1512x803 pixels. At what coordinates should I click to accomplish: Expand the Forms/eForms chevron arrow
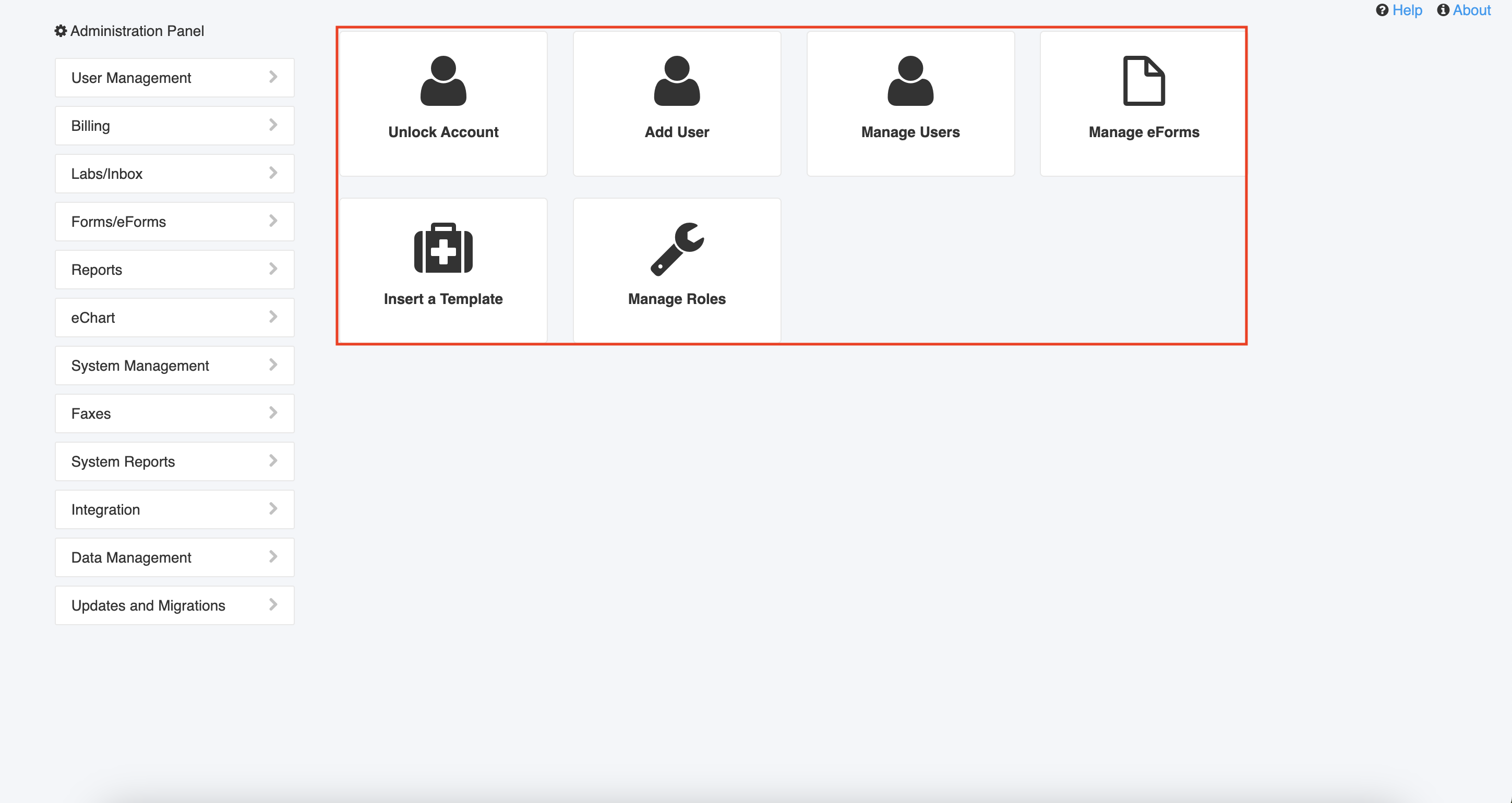(x=273, y=221)
